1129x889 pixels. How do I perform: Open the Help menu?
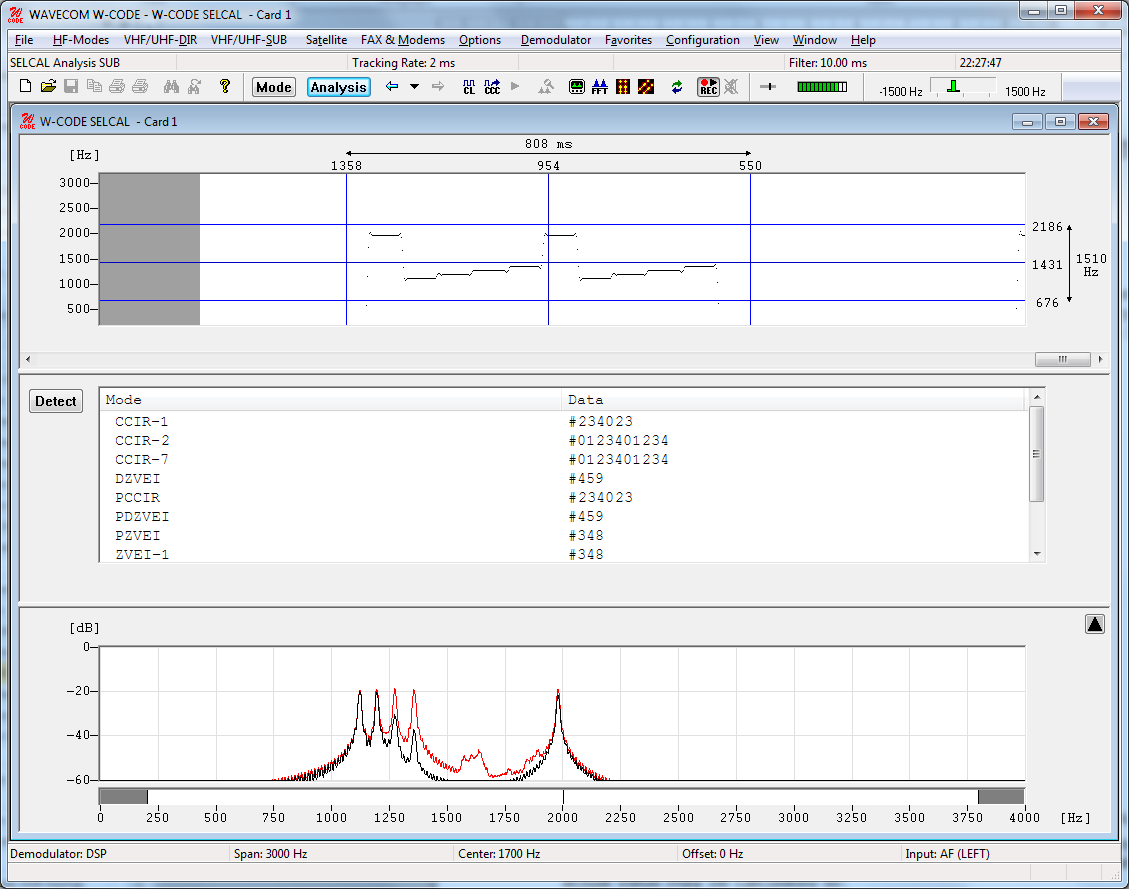[x=863, y=40]
